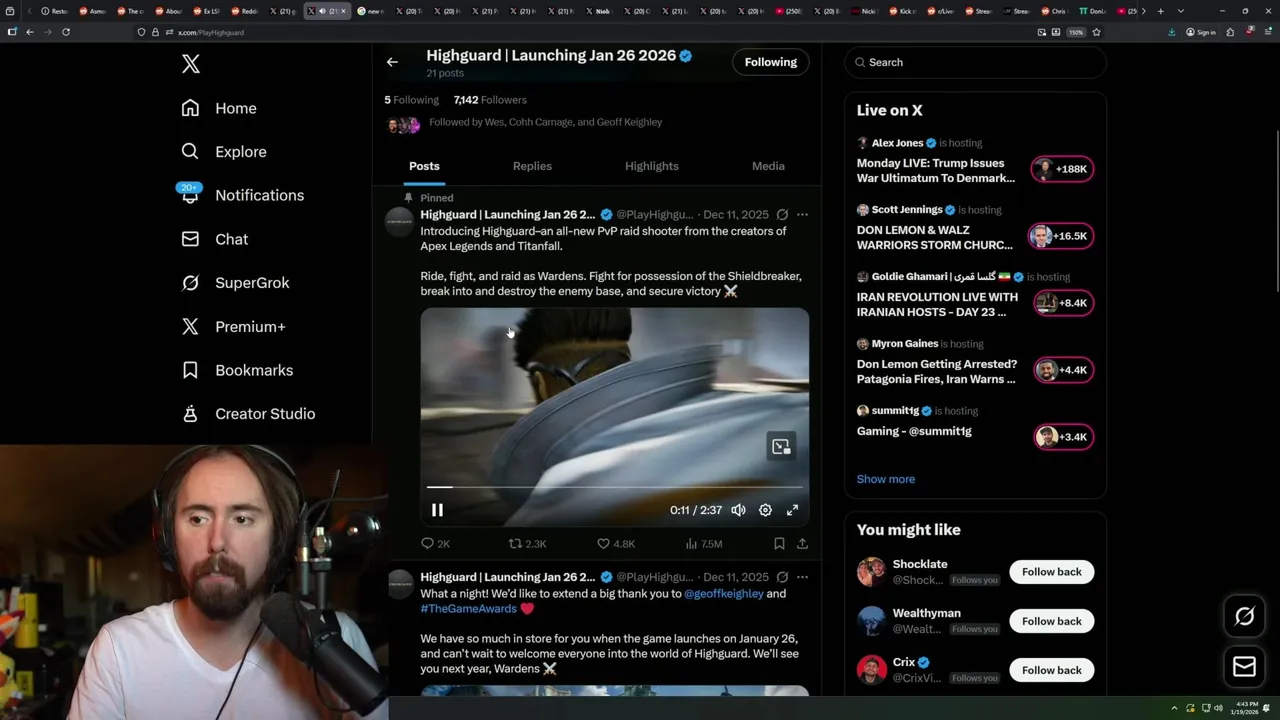Open a new browser tab
Screen dimensions: 1280x720
click(x=1160, y=11)
